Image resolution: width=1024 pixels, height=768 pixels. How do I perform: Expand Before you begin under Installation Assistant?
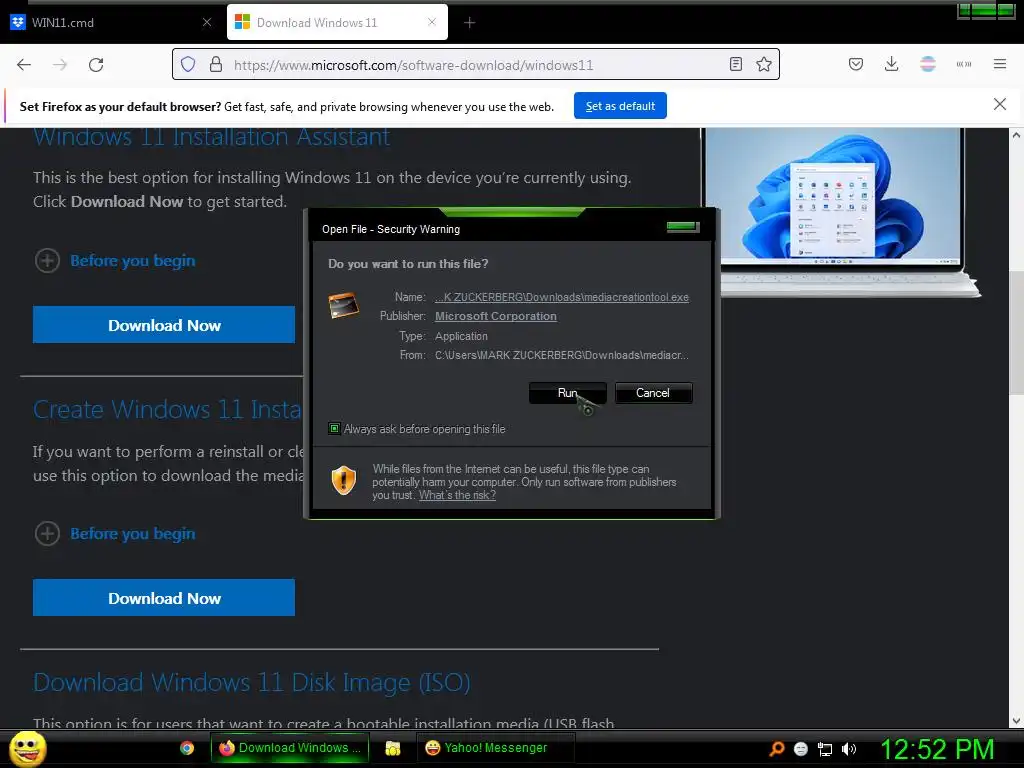(x=114, y=261)
